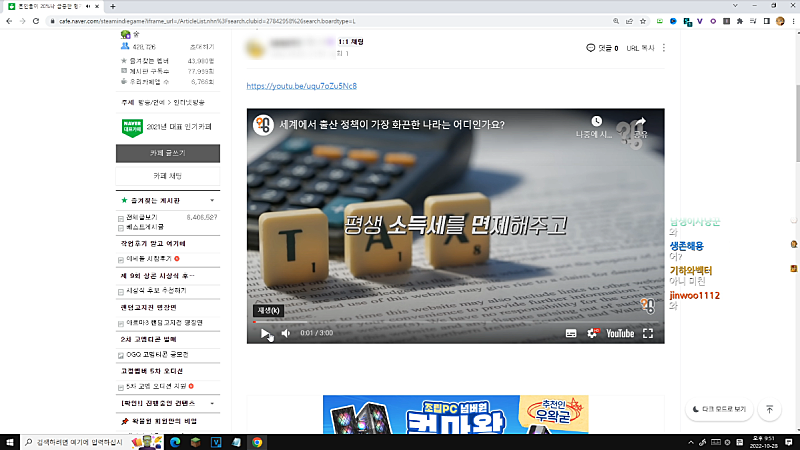Click the scroll-to-top arrow button
This screenshot has height=450, width=800.
pos(769,409)
